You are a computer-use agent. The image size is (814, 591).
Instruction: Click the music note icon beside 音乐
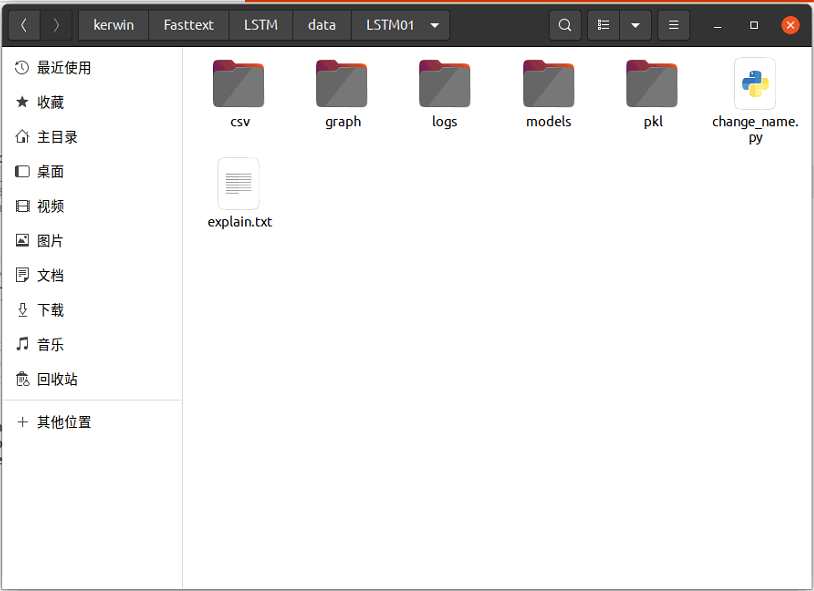22,344
